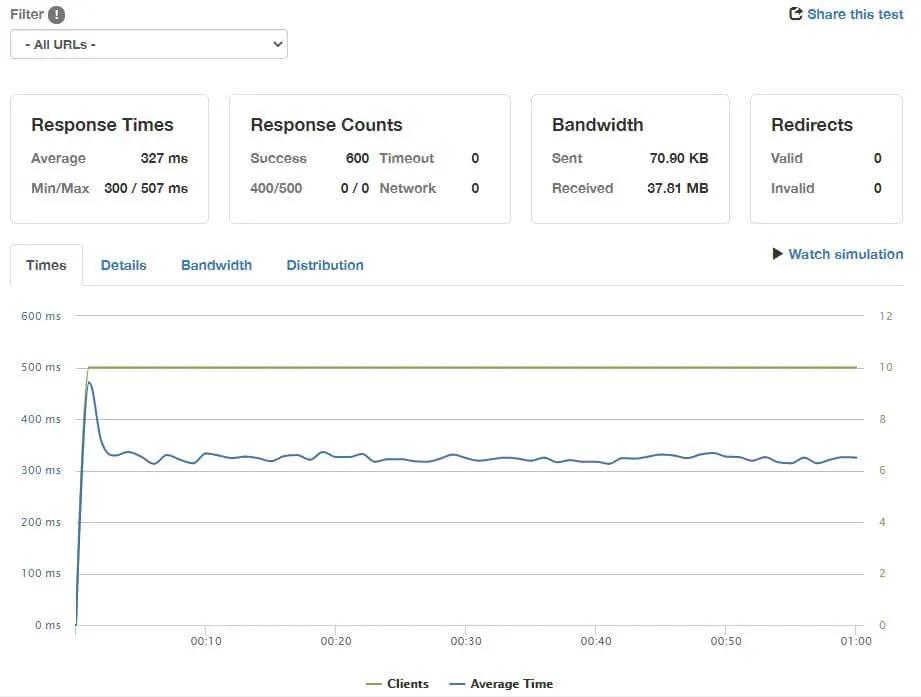Click the Success count 600
This screenshot has height=697, width=921.
[357, 158]
